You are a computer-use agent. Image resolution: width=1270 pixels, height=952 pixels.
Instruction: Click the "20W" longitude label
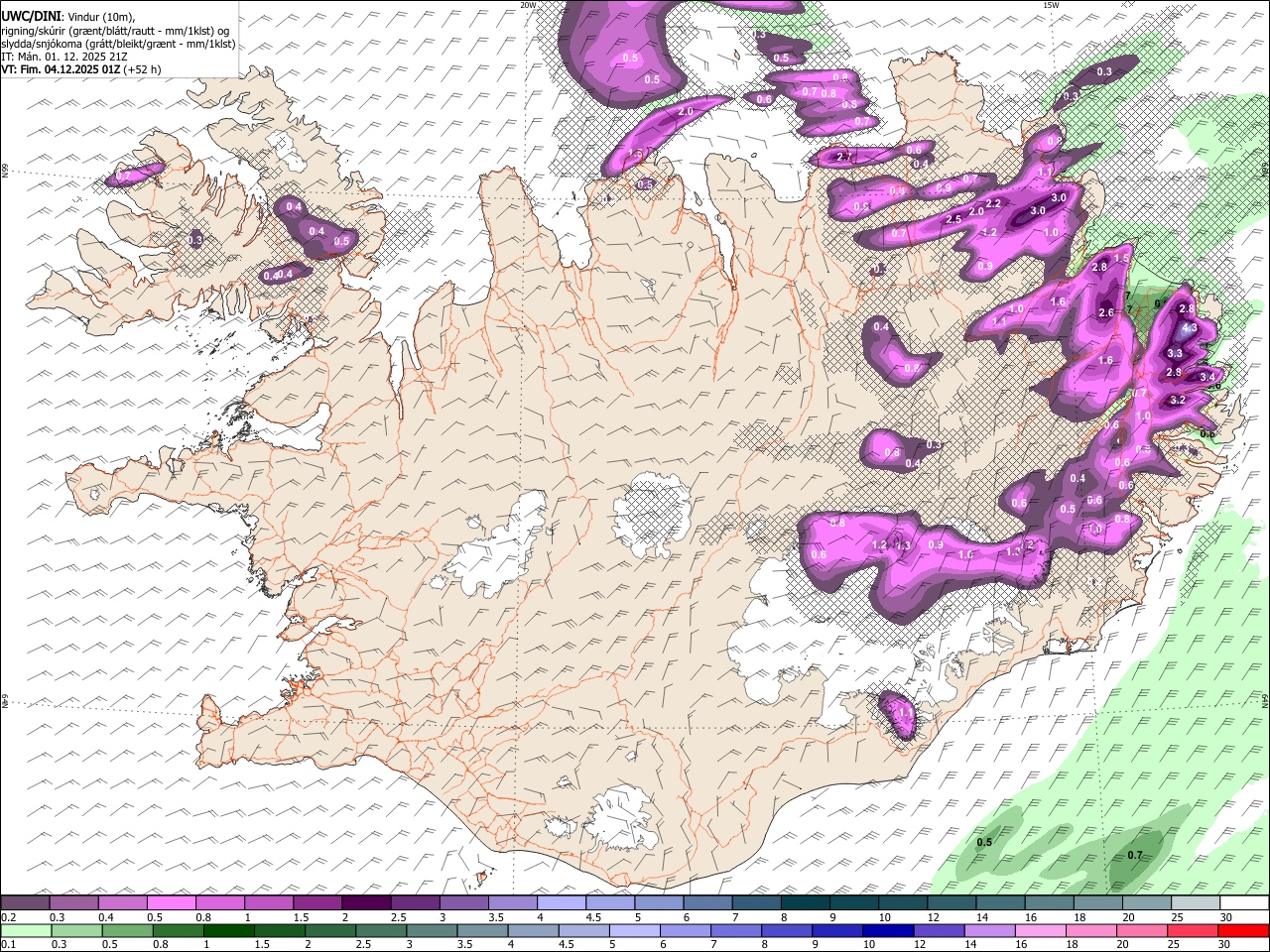528,5
